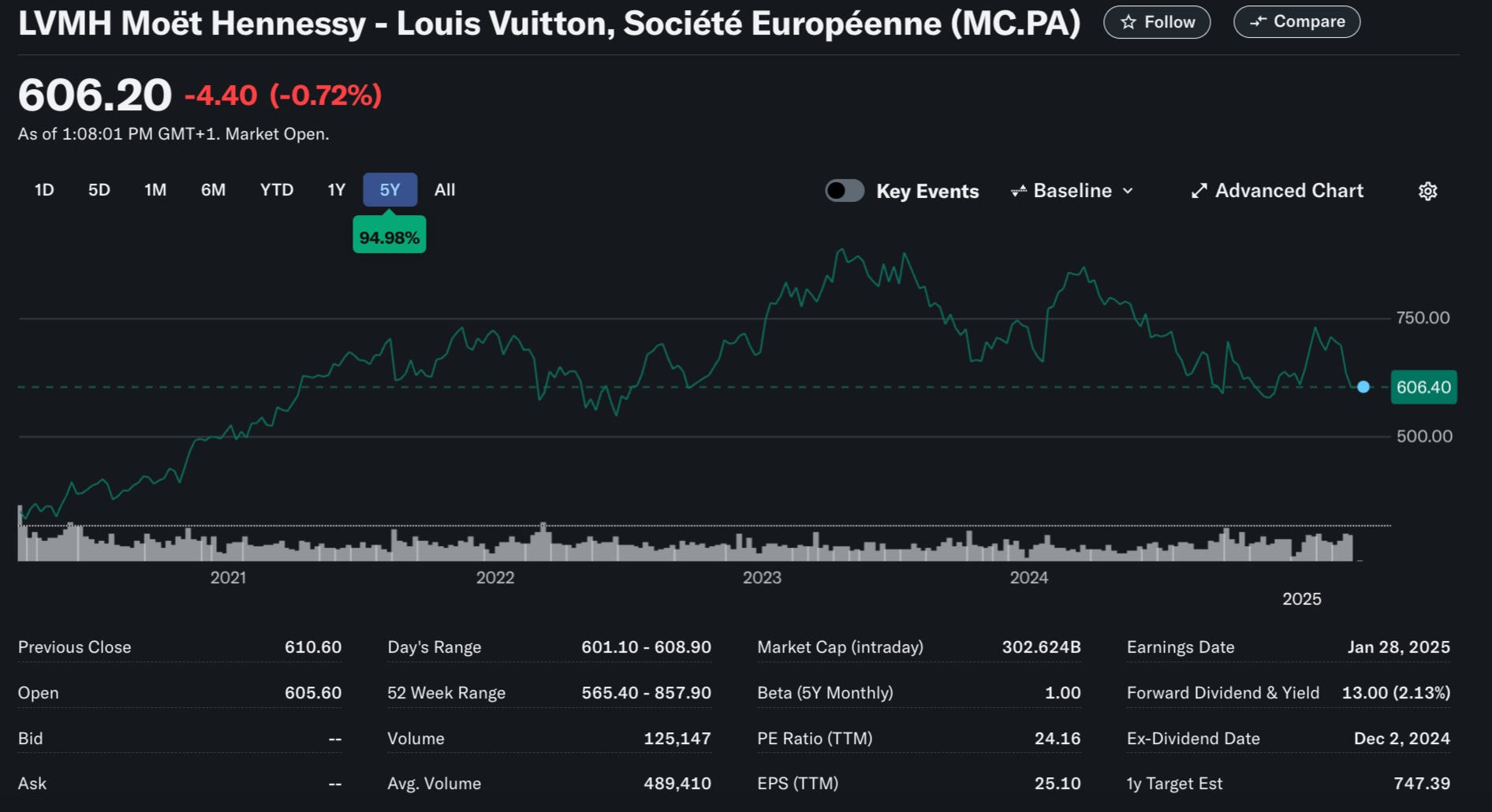This screenshot has height=812, width=1492.
Task: Click the blue current price dot
Action: pyautogui.click(x=1363, y=387)
